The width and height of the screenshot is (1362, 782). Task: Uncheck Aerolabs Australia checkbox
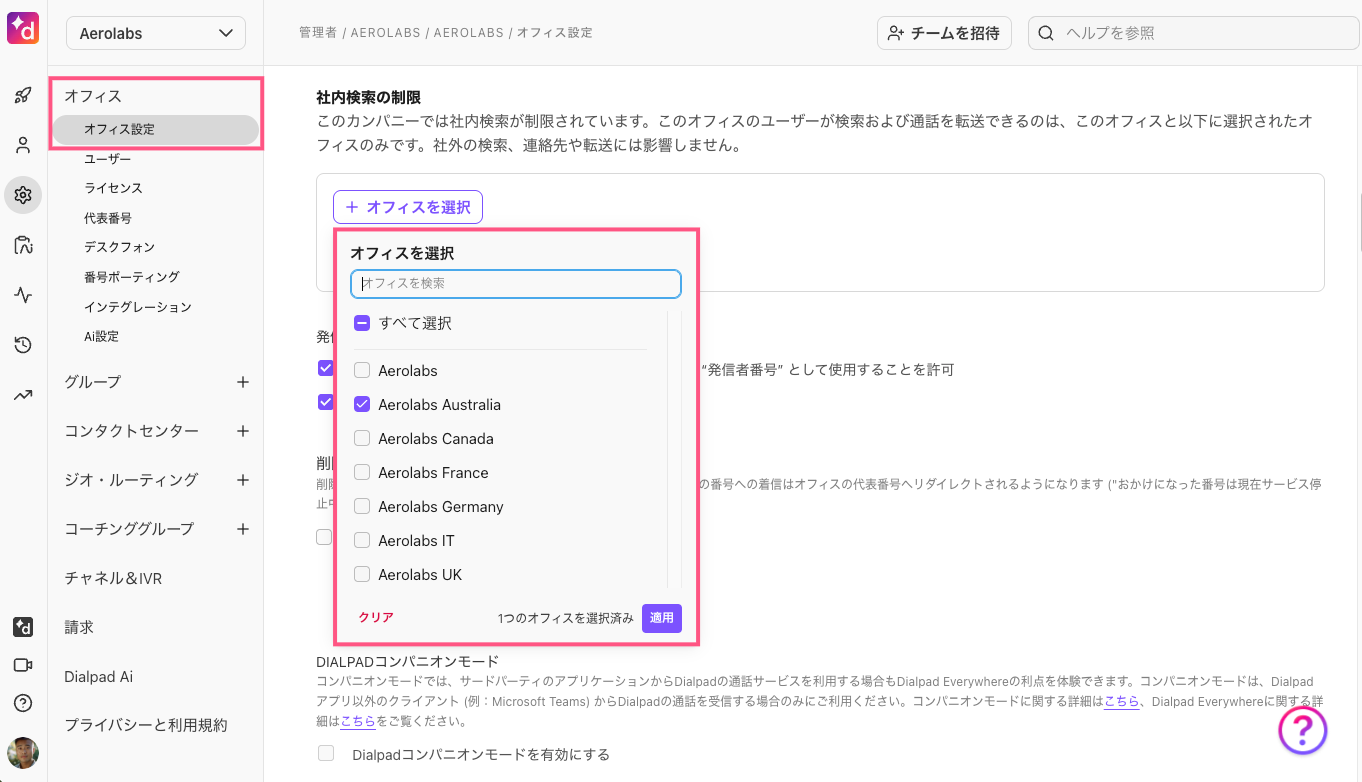[x=362, y=405]
